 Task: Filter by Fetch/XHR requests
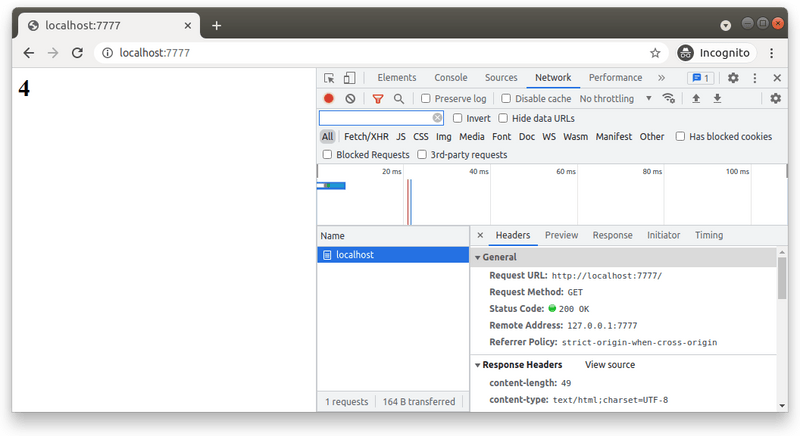pos(366,137)
